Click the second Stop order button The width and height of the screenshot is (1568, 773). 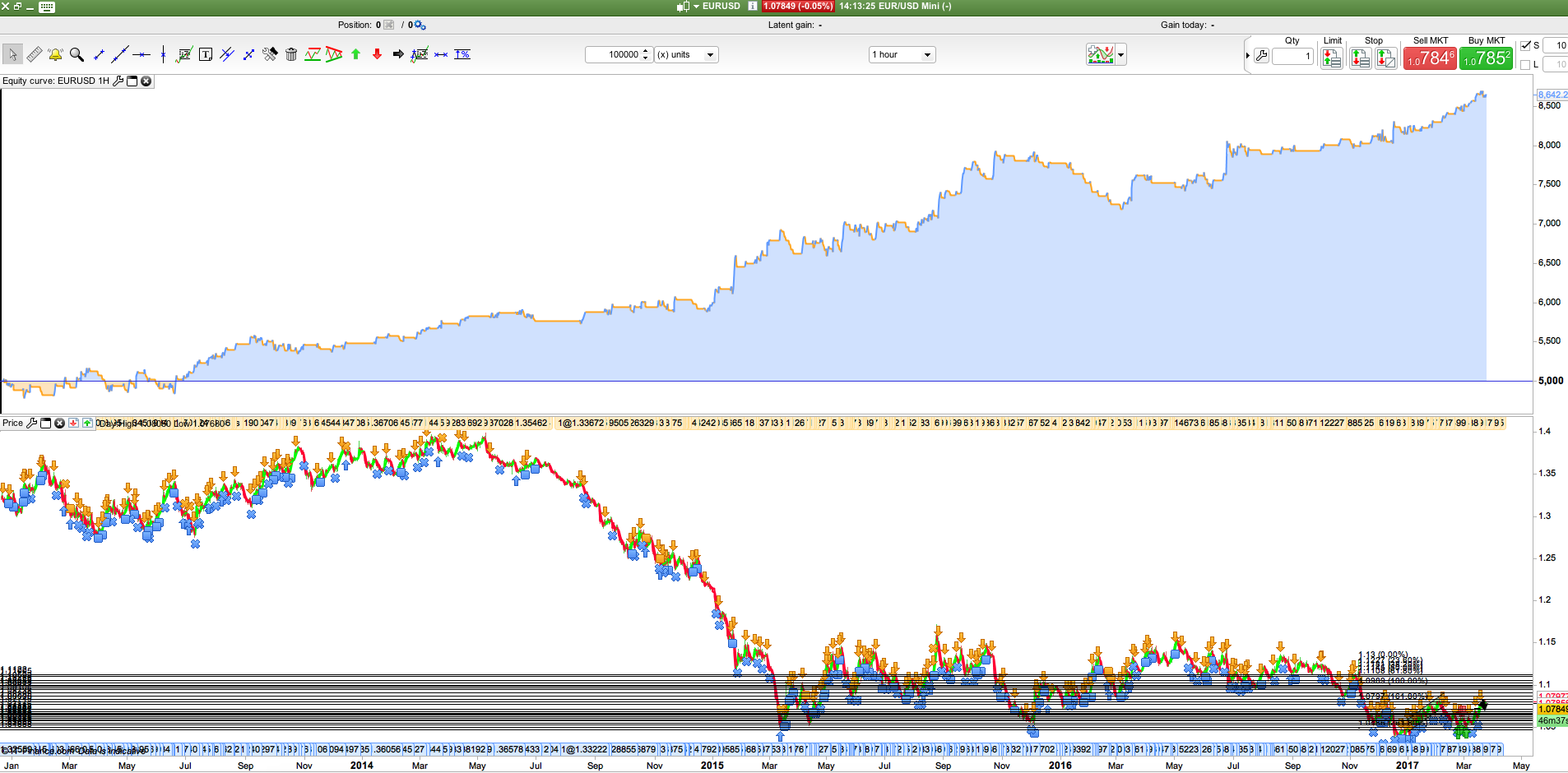coord(1386,58)
